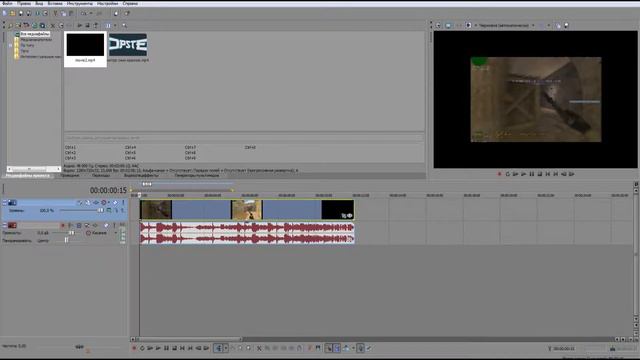The image size is (640, 360).
Task: Insert a region from bottom toolbar
Action: [318, 348]
